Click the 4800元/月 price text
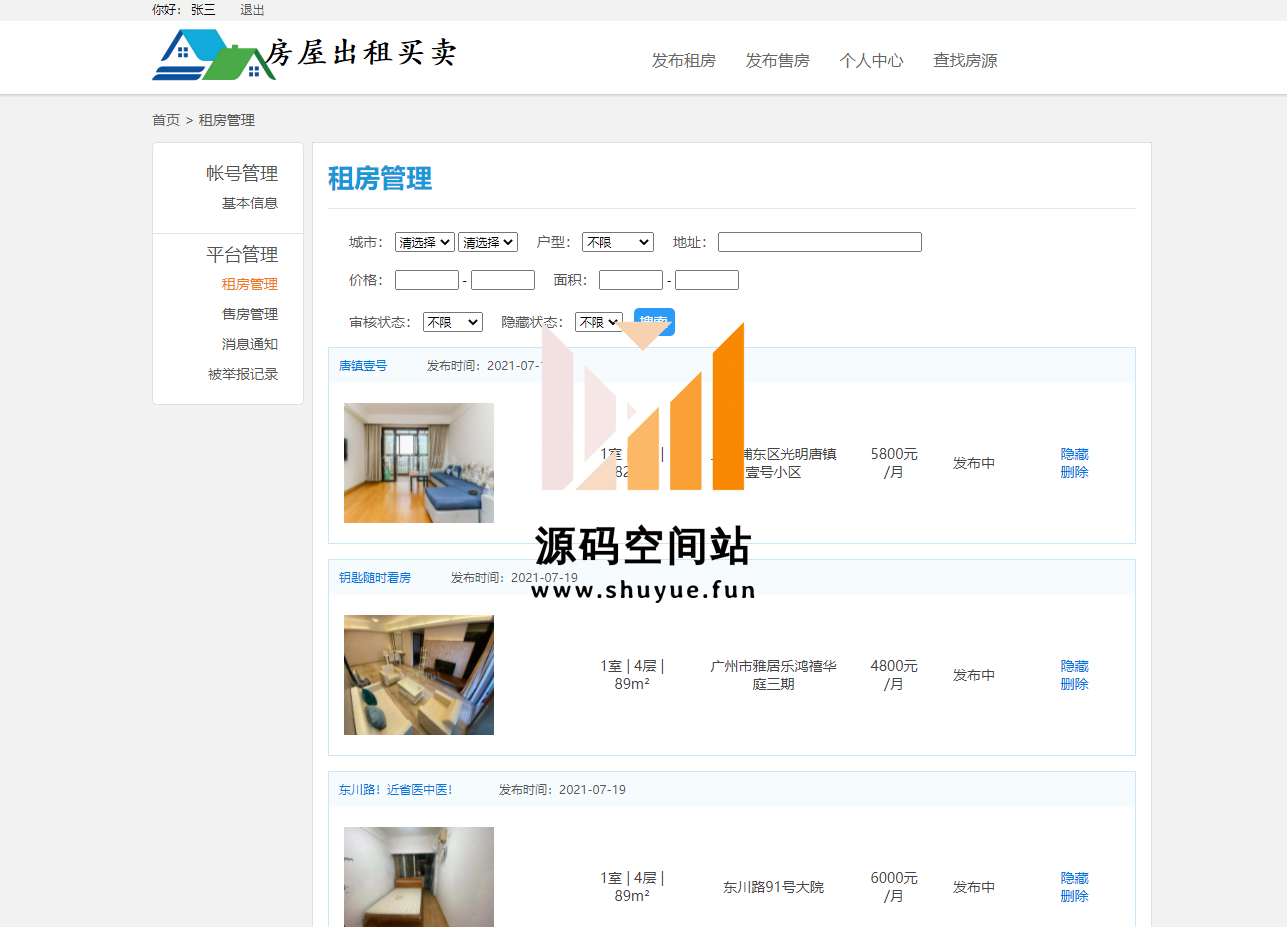The width and height of the screenshot is (1287, 927). (x=894, y=675)
